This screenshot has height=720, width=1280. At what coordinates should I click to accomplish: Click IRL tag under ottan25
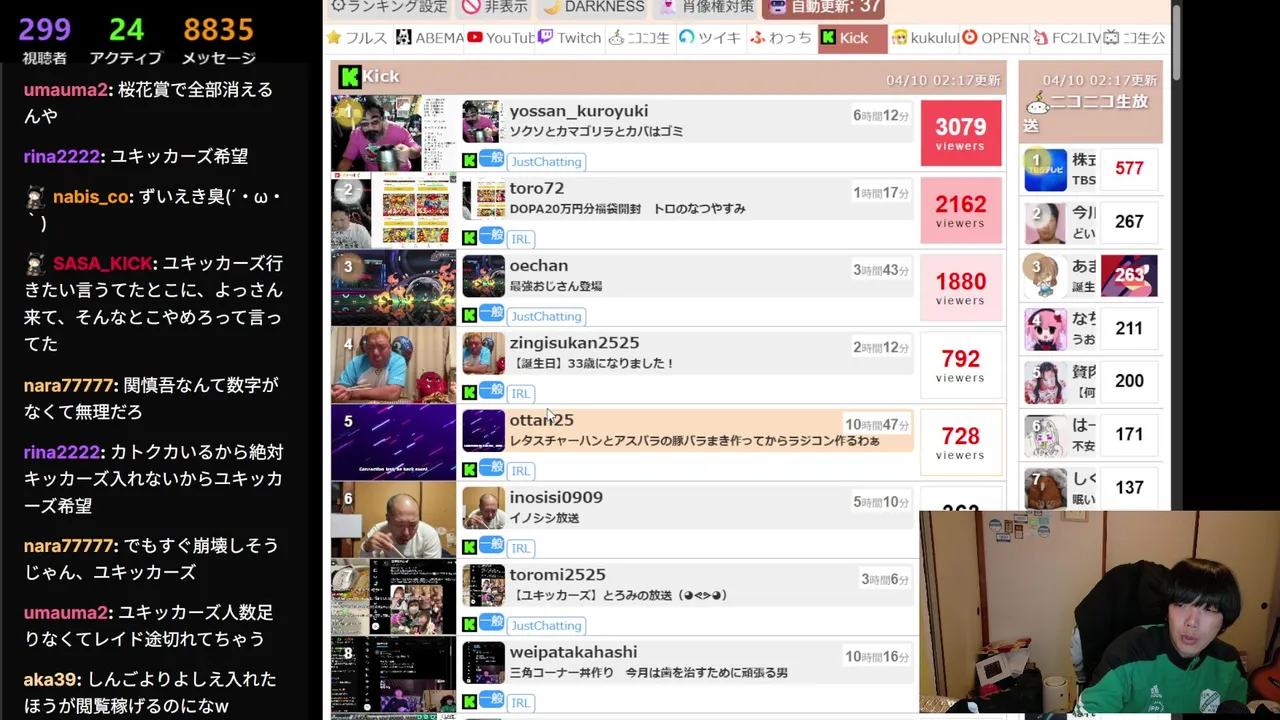(x=521, y=471)
